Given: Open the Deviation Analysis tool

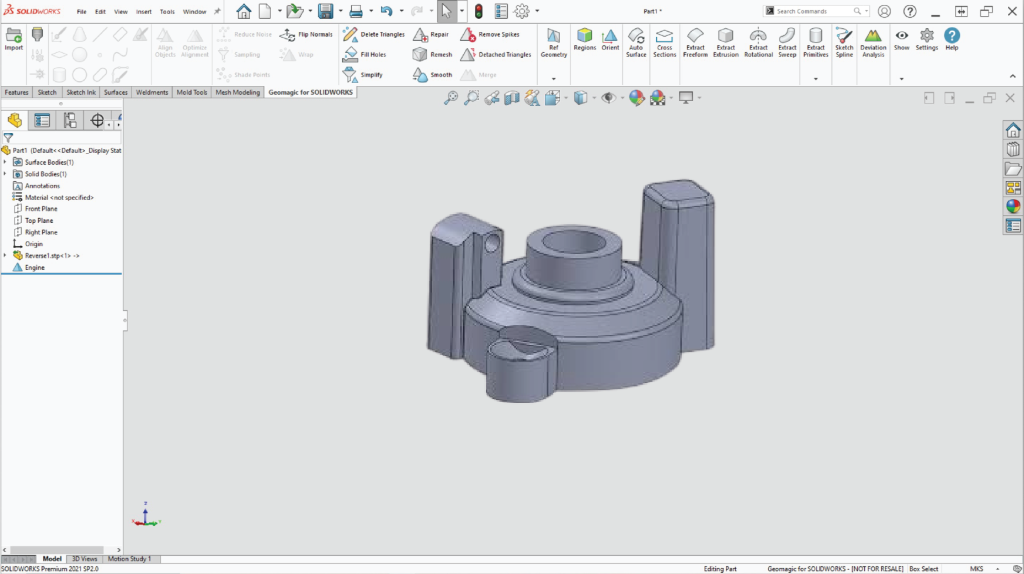Looking at the screenshot, I should pyautogui.click(x=873, y=40).
